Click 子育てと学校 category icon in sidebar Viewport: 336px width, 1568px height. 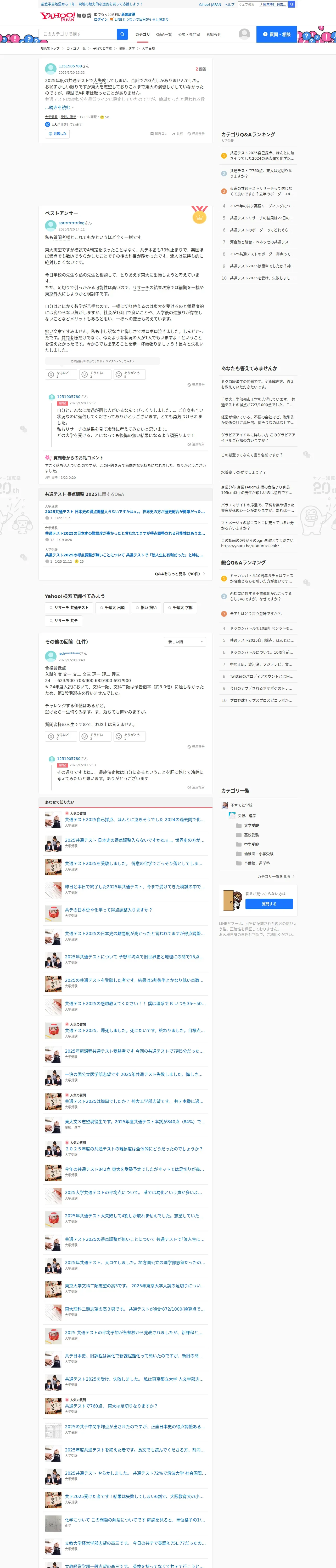click(x=225, y=805)
